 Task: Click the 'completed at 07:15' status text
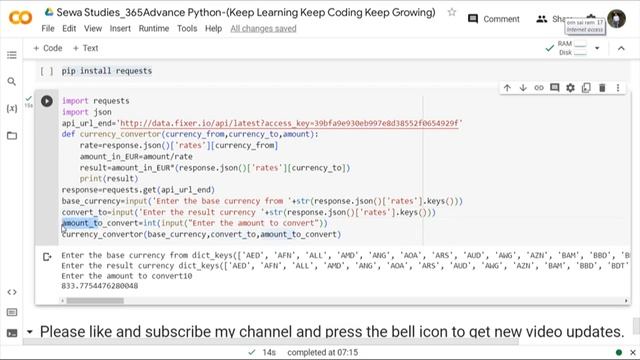pyautogui.click(x=322, y=352)
